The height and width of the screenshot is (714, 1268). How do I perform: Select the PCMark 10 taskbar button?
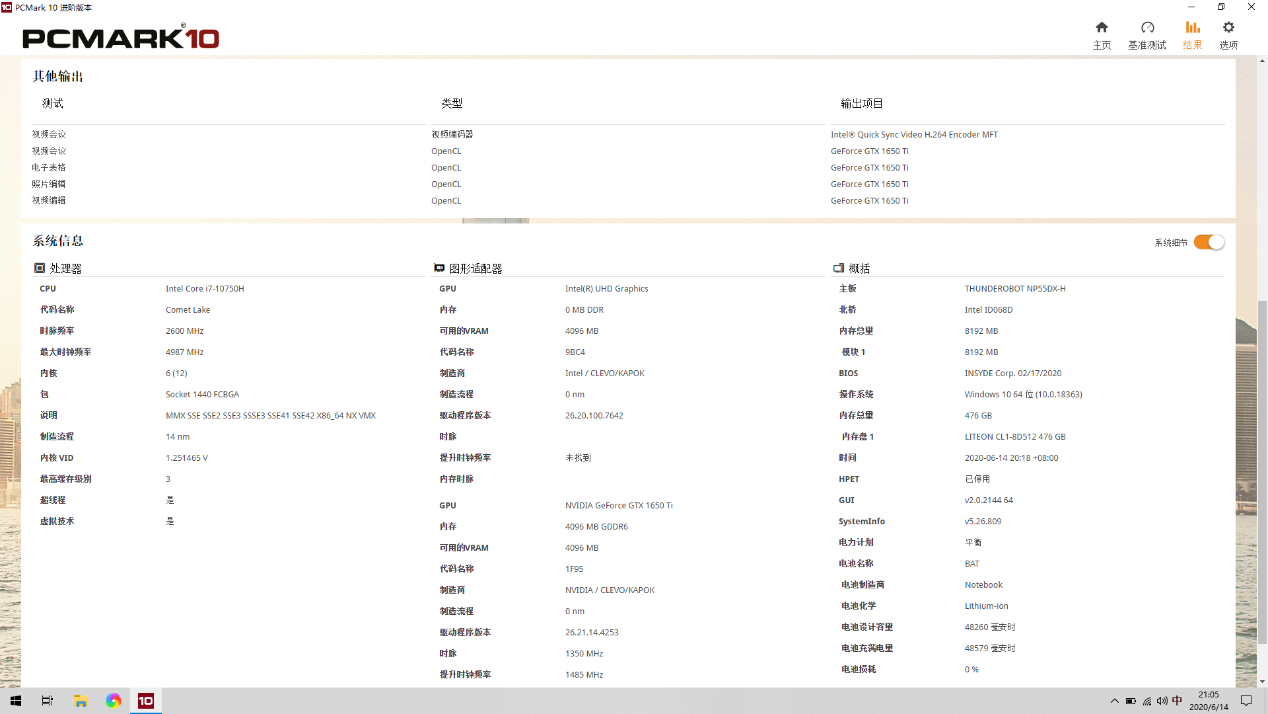[x=146, y=700]
